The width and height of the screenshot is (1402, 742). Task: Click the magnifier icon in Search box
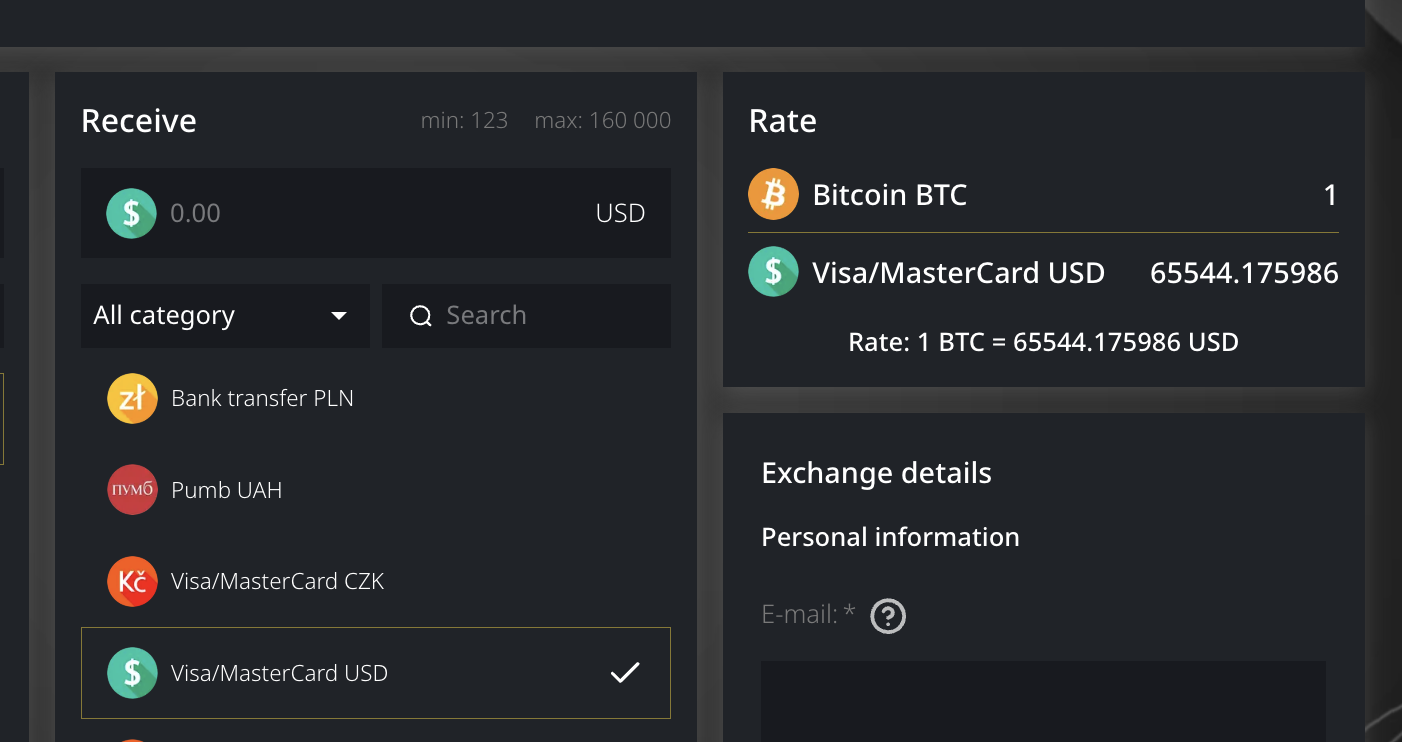421,316
